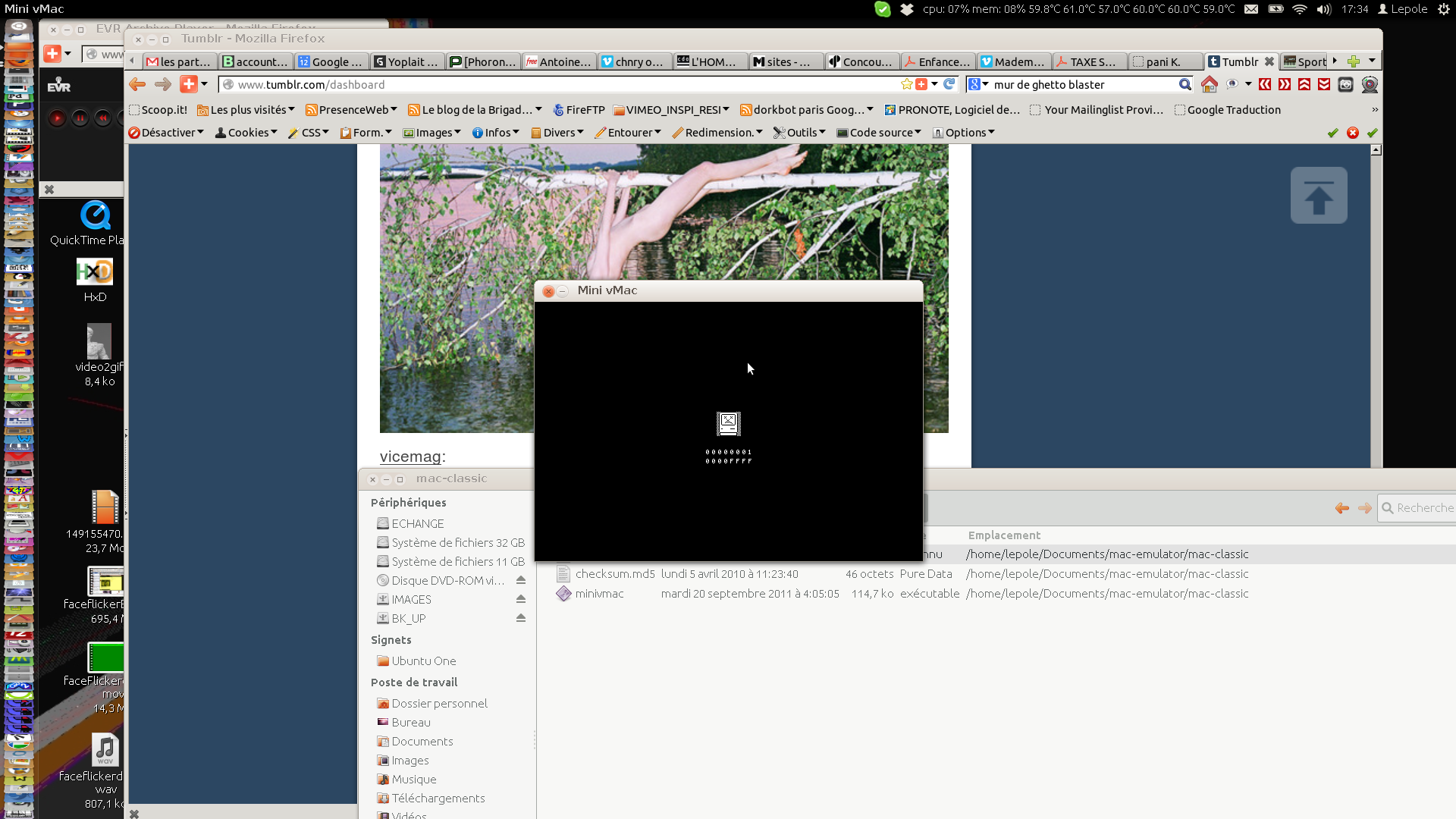
Task: Click the search magnifier in the search box
Action: [x=1185, y=84]
